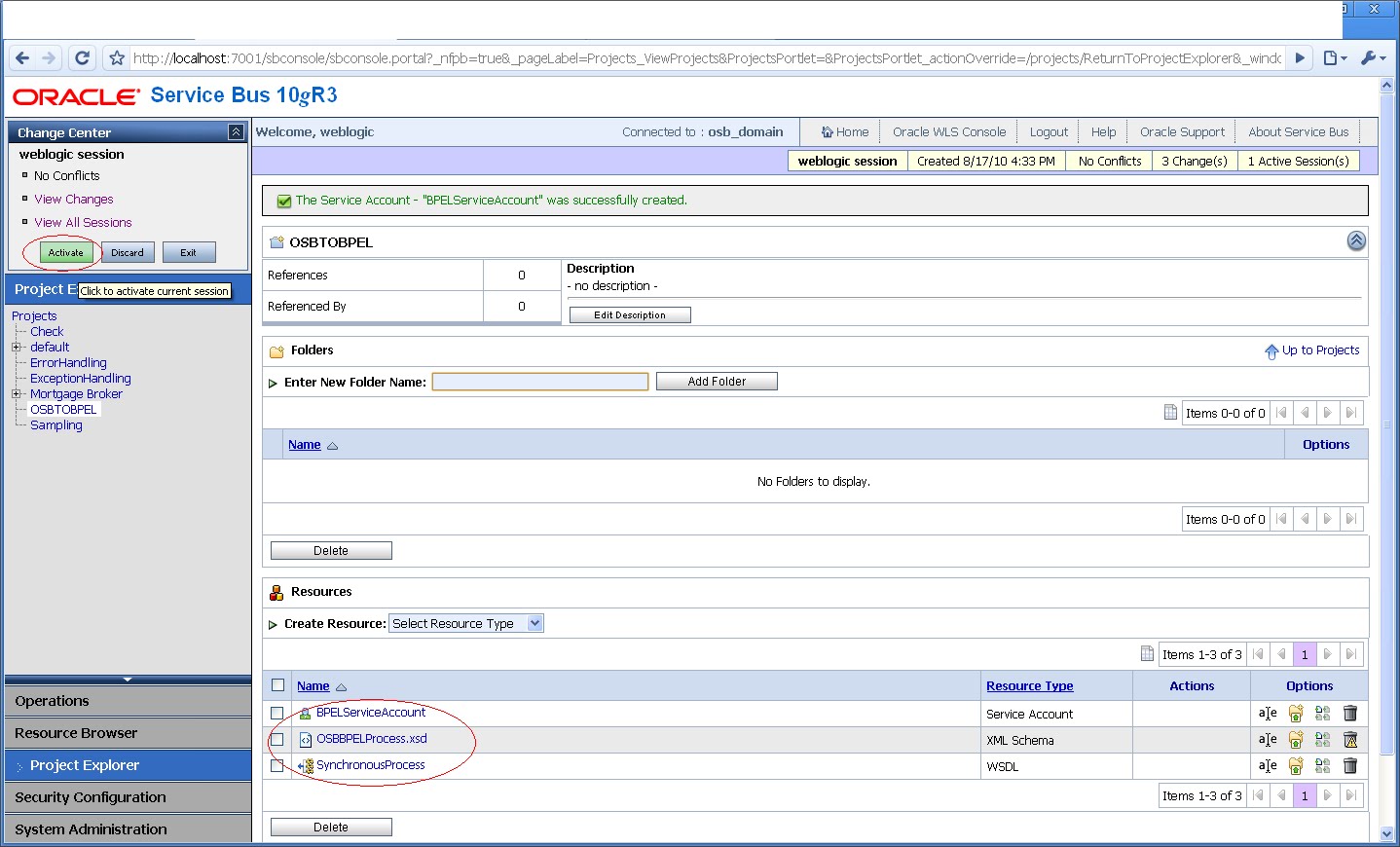This screenshot has height=847, width=1400.
Task: Click the Add Folder button
Action: click(717, 382)
